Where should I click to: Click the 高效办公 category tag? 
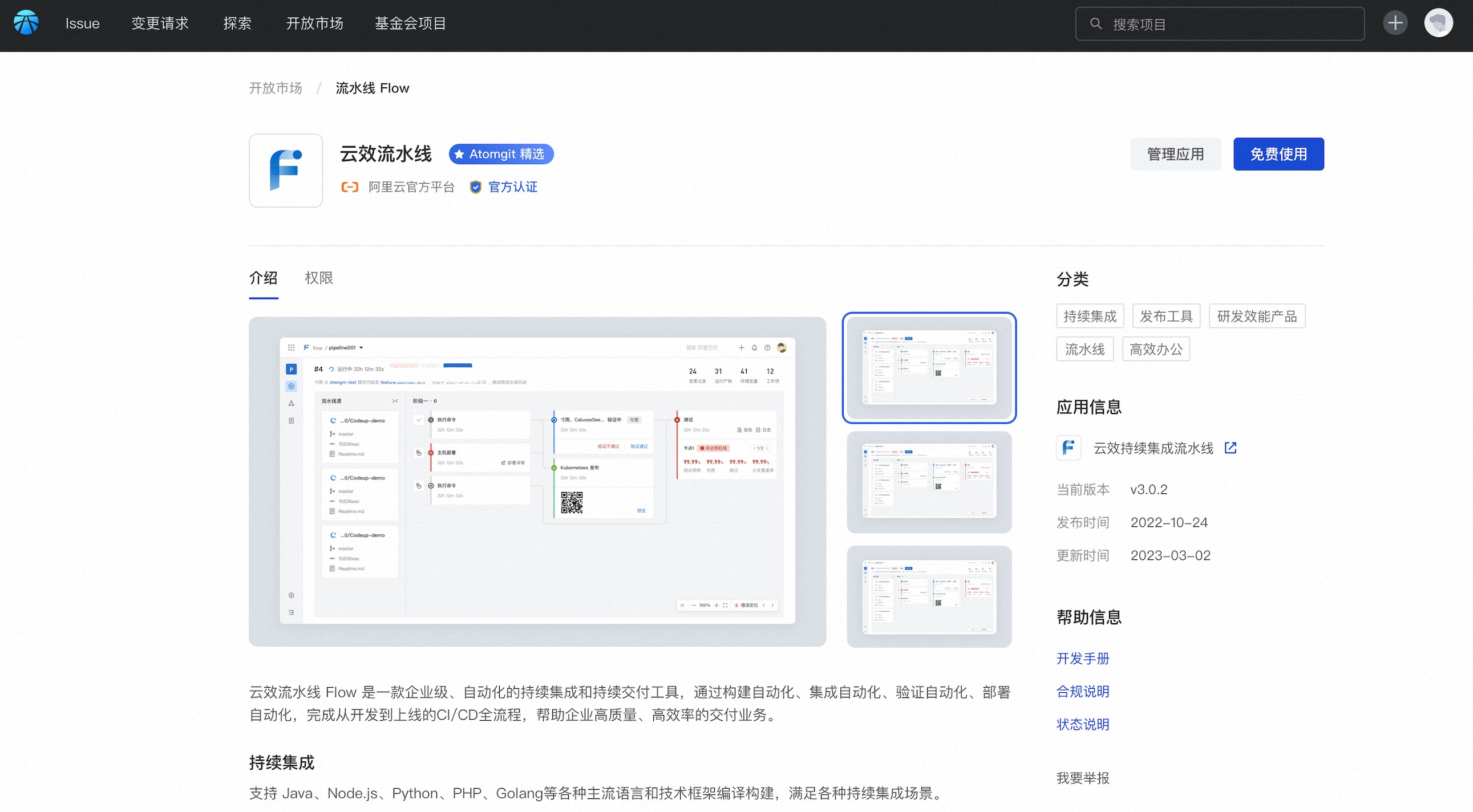pyautogui.click(x=1156, y=349)
